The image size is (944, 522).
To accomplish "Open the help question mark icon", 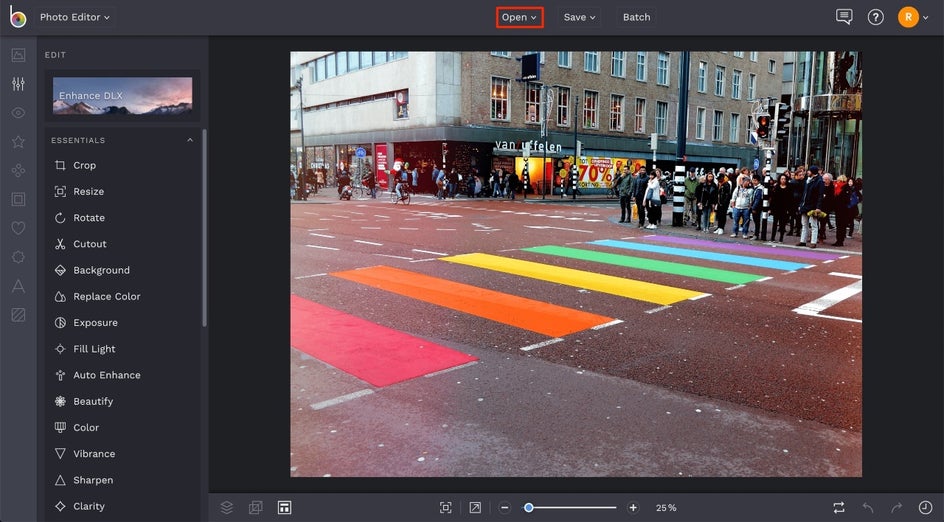I will pyautogui.click(x=875, y=17).
